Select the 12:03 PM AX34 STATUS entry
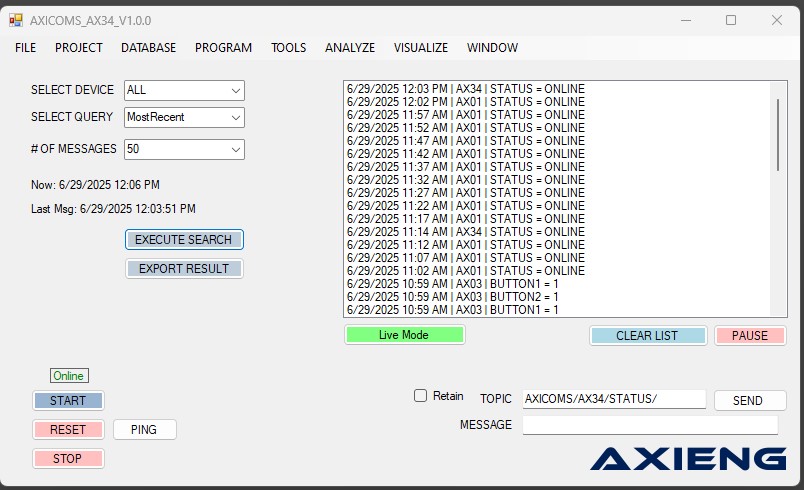Viewport: 804px width, 490px height. click(x=558, y=89)
